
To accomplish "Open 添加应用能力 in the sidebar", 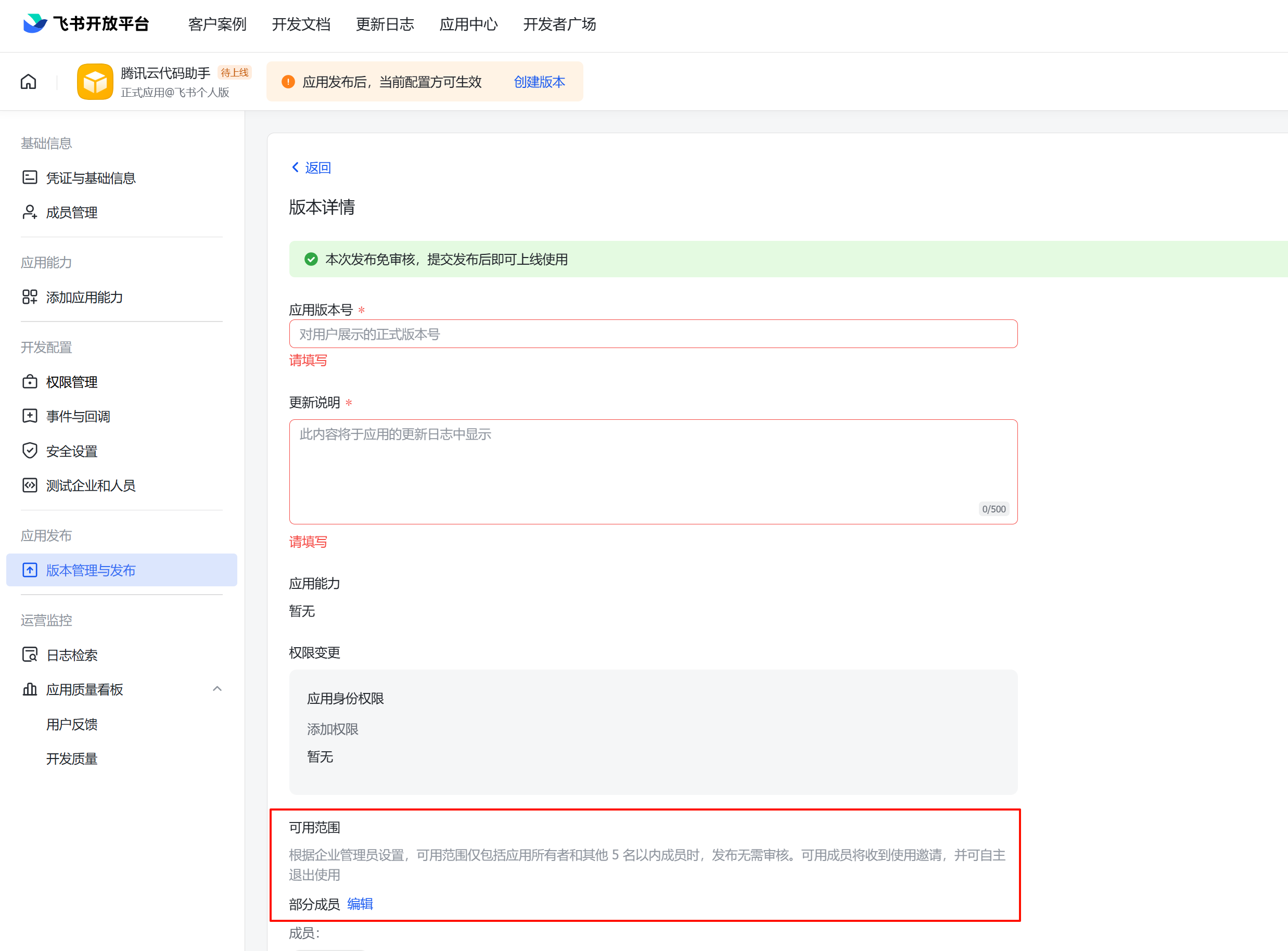I will pyautogui.click(x=84, y=297).
